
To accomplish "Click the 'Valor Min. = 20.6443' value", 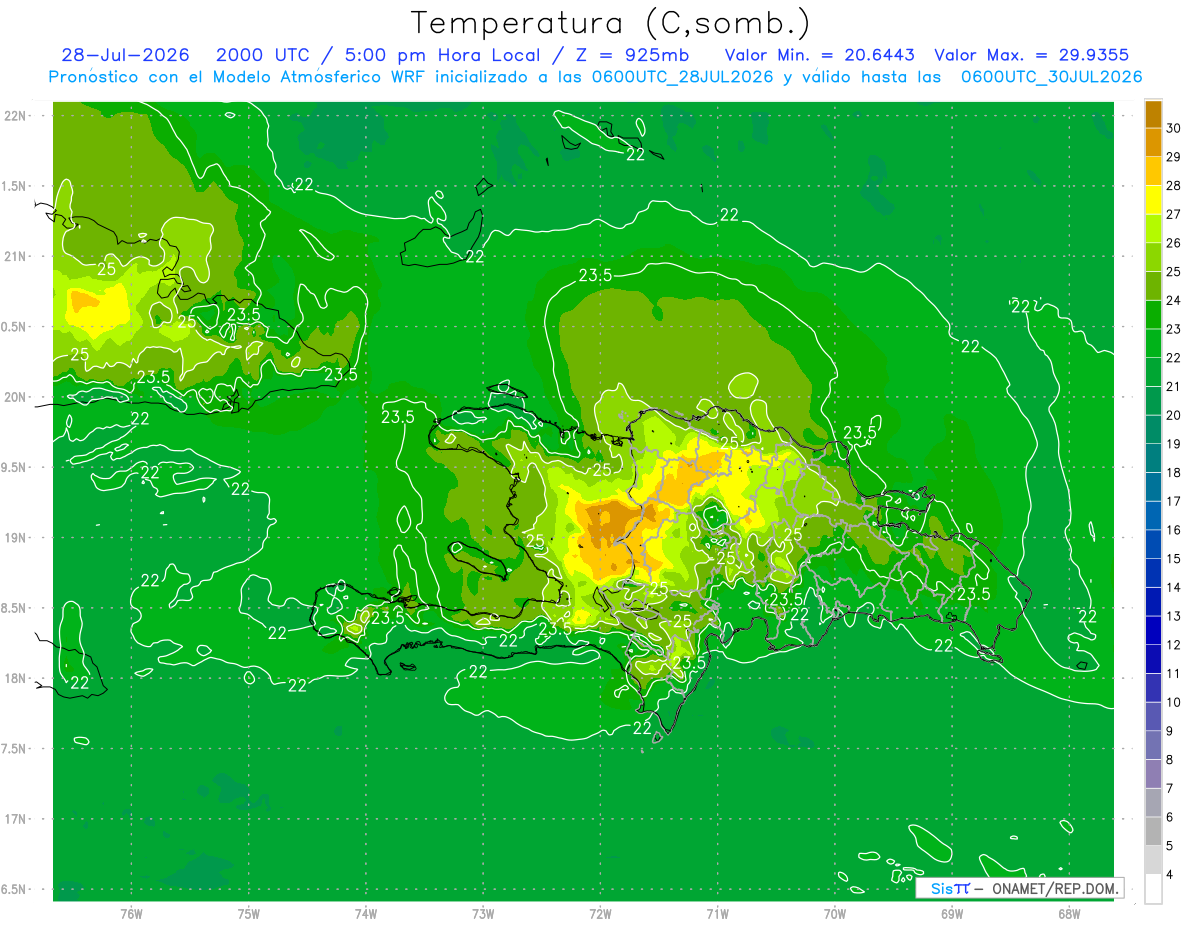I will click(x=819, y=55).
